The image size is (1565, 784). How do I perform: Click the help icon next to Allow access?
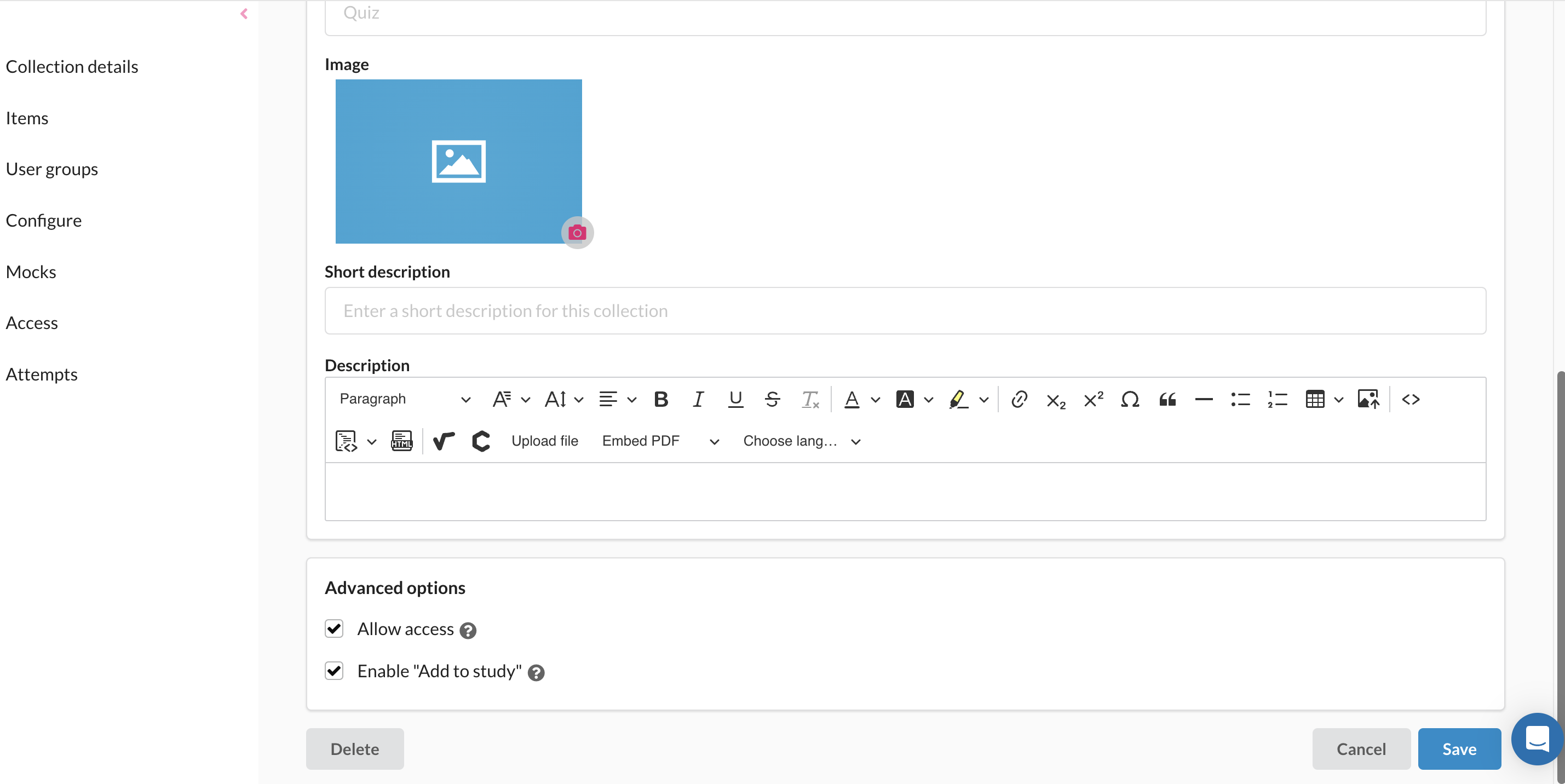468,630
